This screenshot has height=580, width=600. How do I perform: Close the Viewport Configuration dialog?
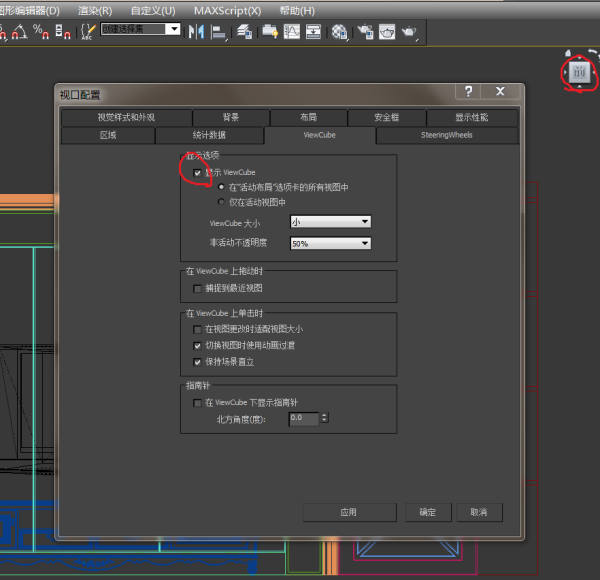coord(500,91)
